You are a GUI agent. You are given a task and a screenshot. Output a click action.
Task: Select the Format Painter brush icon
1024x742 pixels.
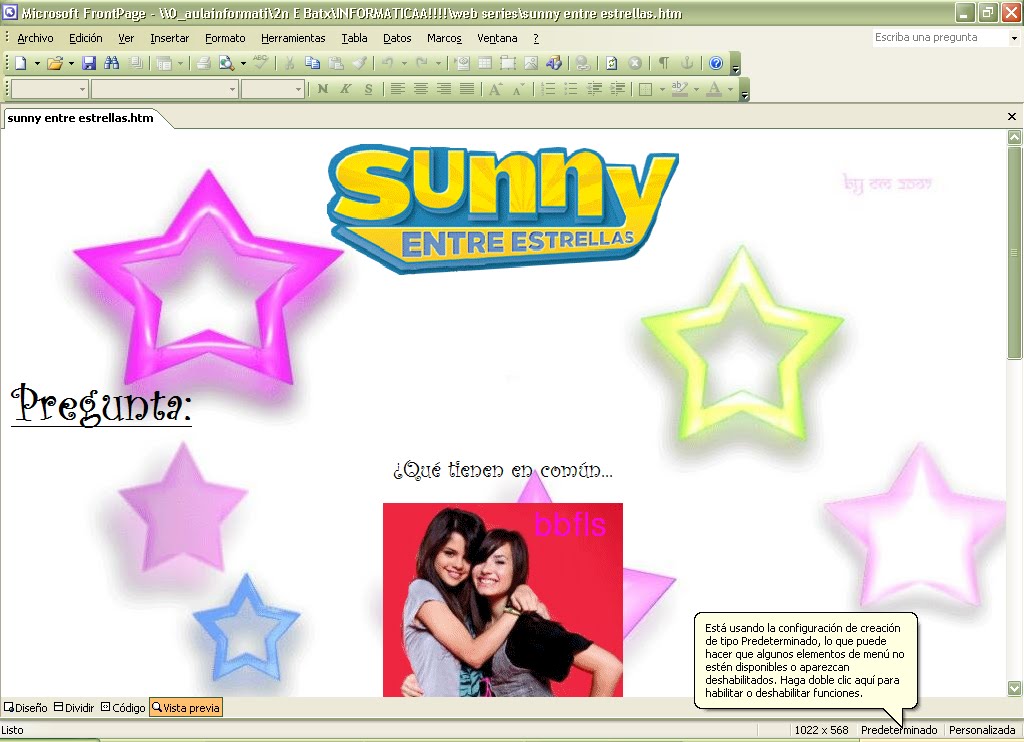click(x=359, y=63)
